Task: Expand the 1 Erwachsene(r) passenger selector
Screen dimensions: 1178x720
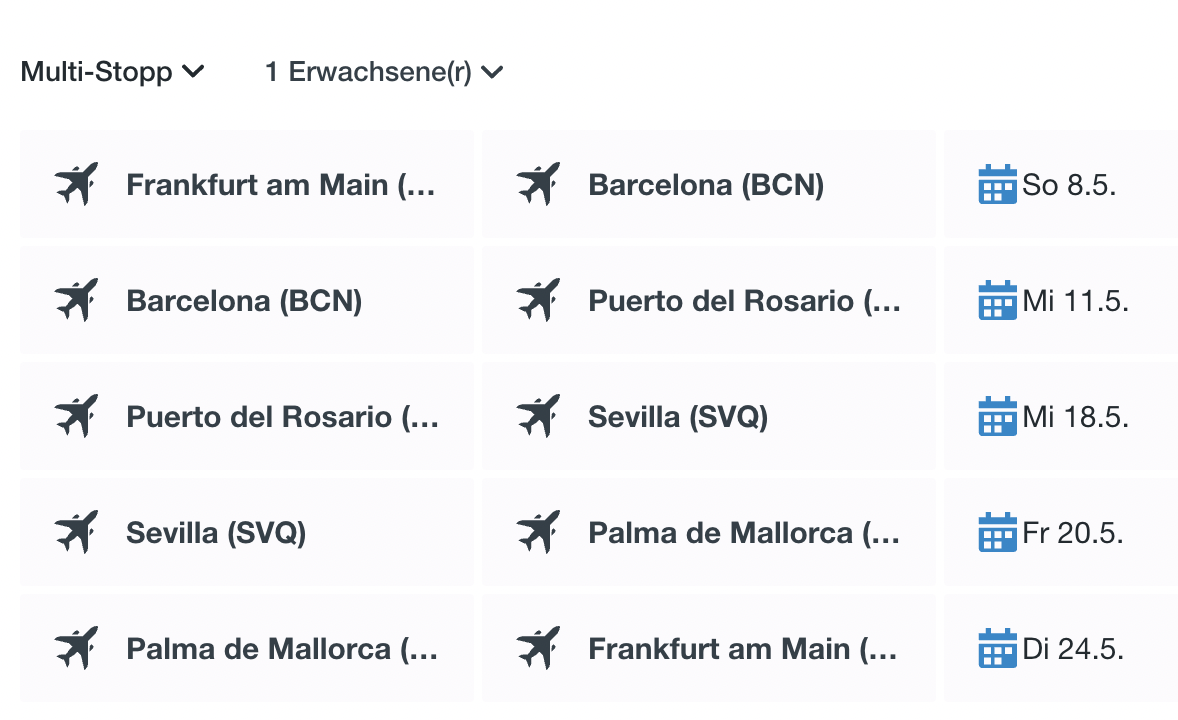Action: 384,72
